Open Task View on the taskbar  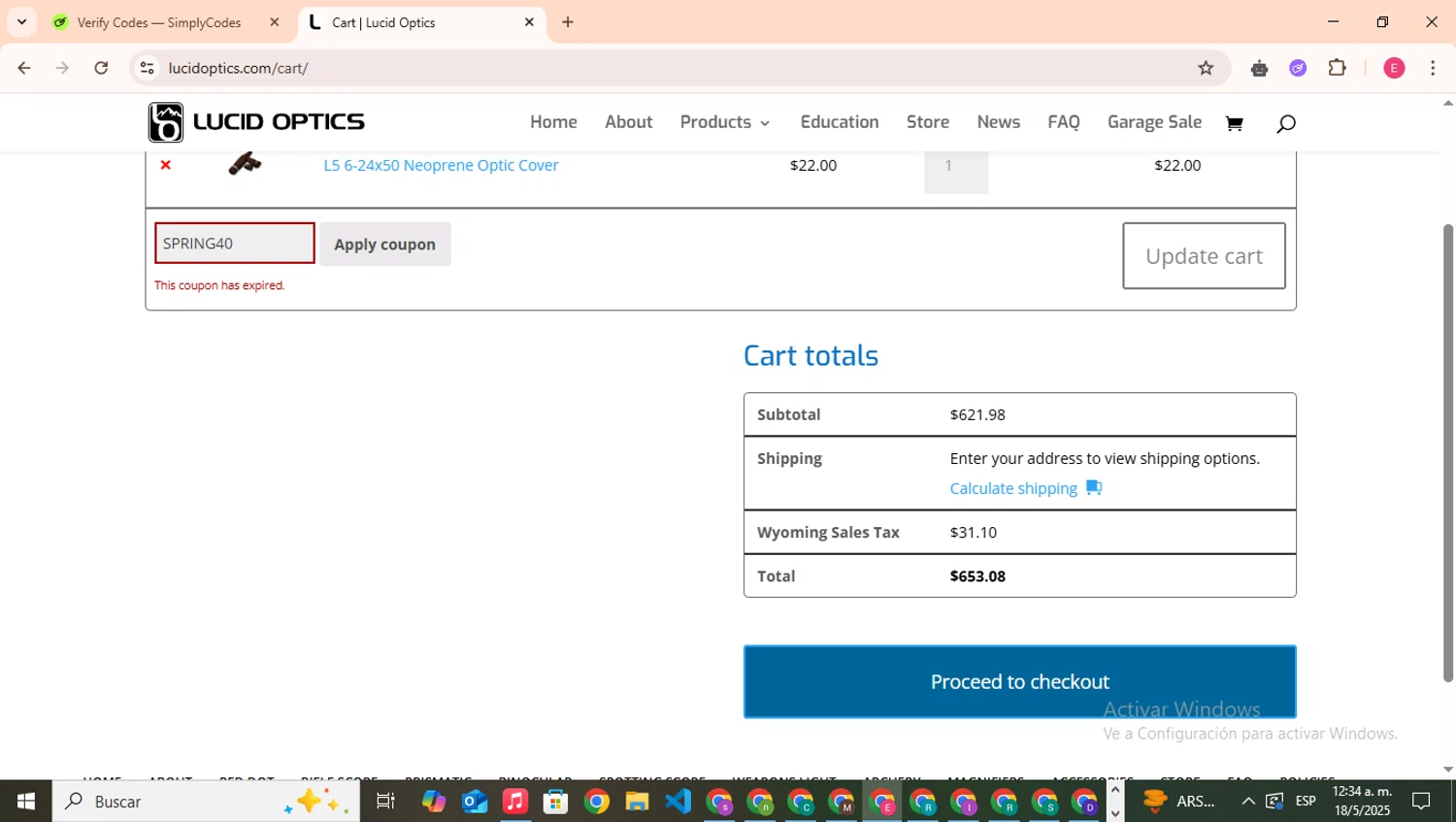pos(385,802)
